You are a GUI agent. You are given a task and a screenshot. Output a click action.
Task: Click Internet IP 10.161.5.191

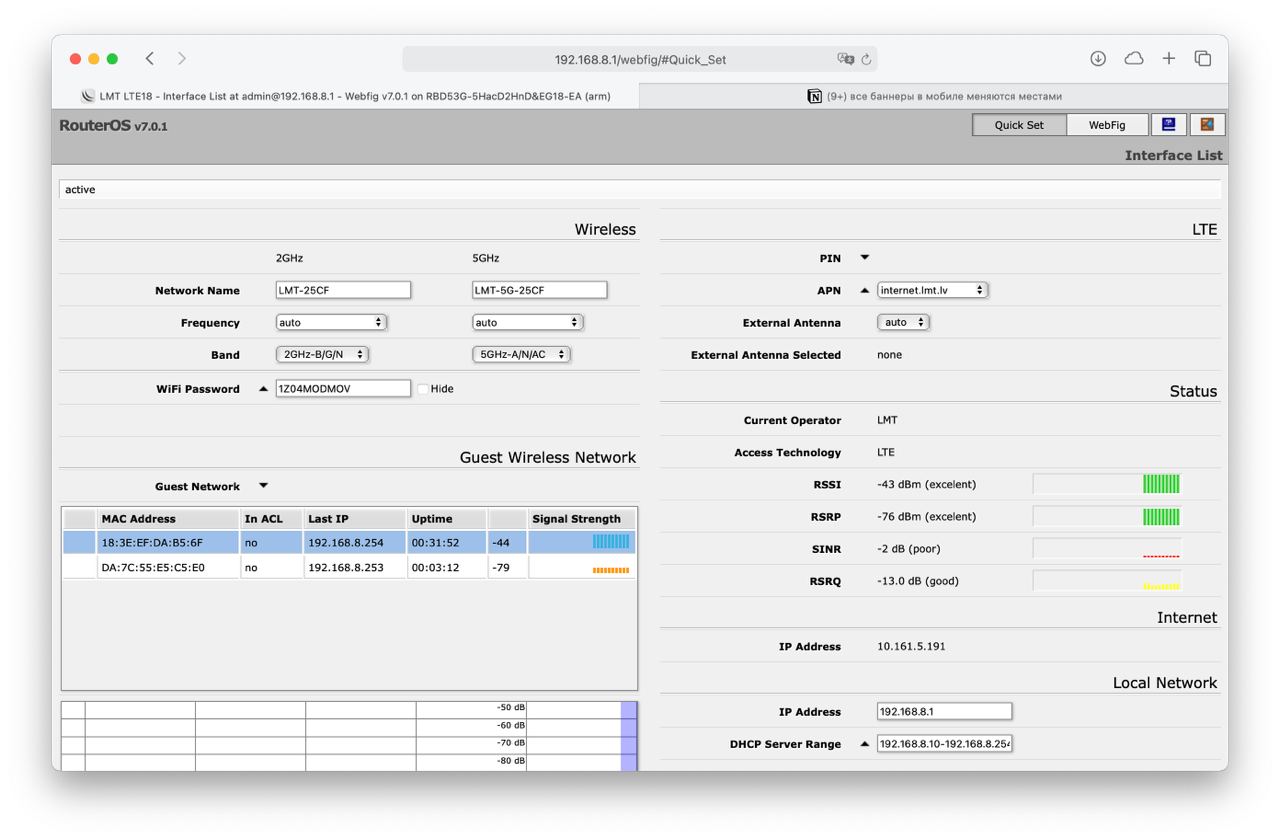coord(911,646)
